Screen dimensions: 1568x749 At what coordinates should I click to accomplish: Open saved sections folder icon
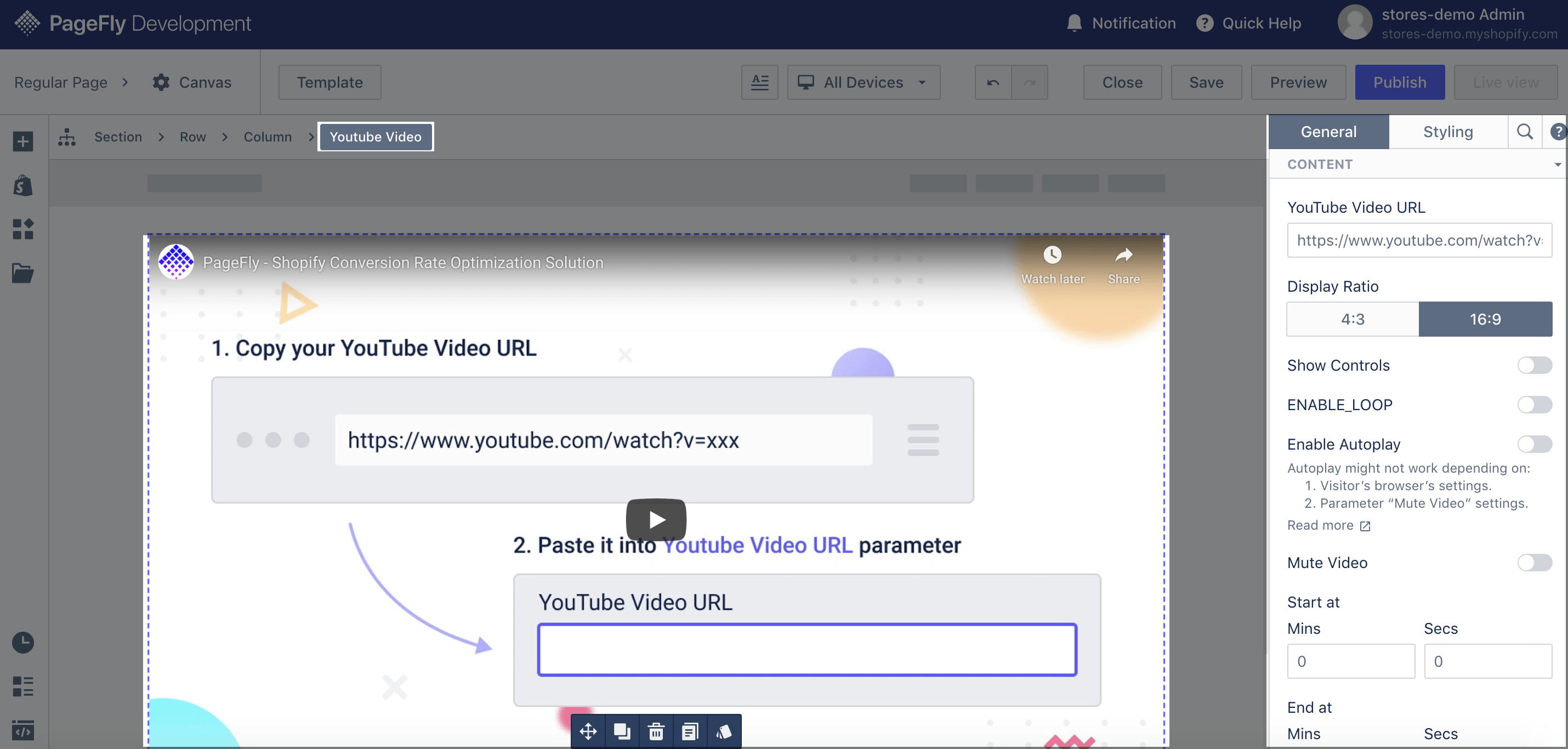(23, 273)
